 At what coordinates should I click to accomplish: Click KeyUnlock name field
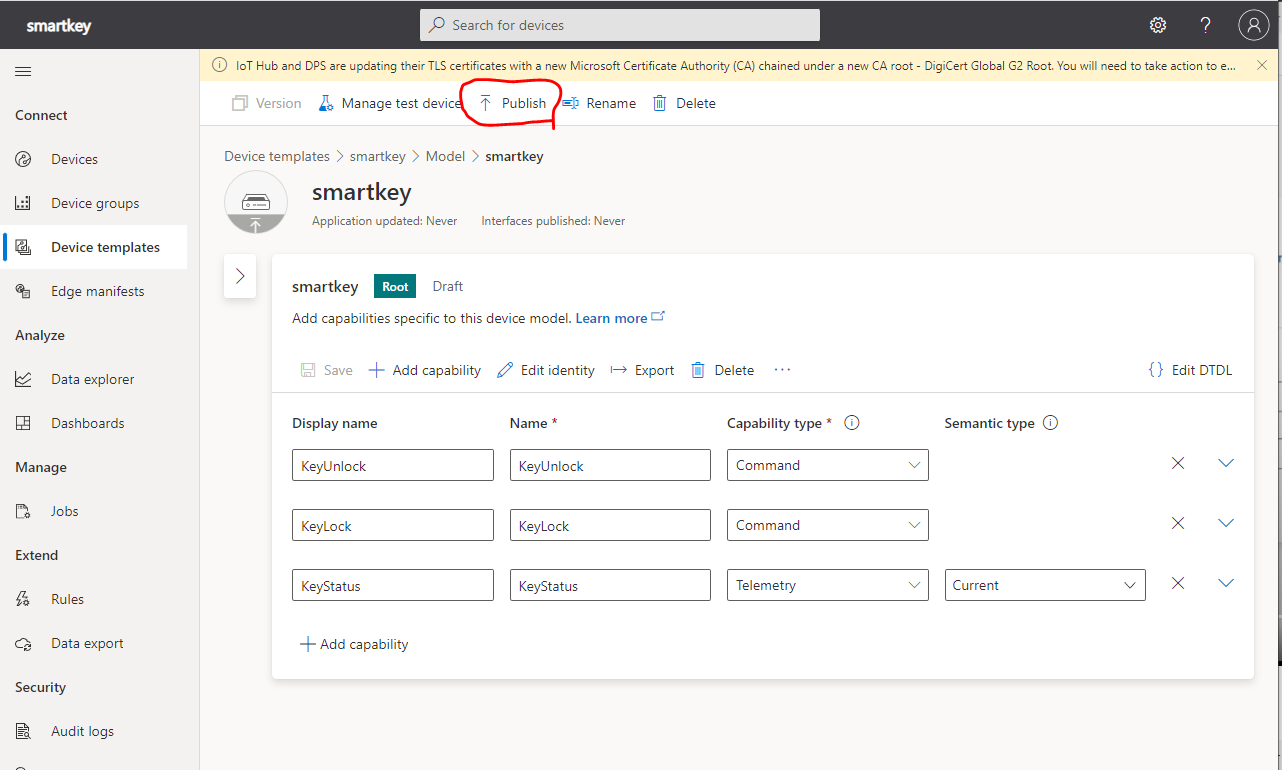coord(610,465)
